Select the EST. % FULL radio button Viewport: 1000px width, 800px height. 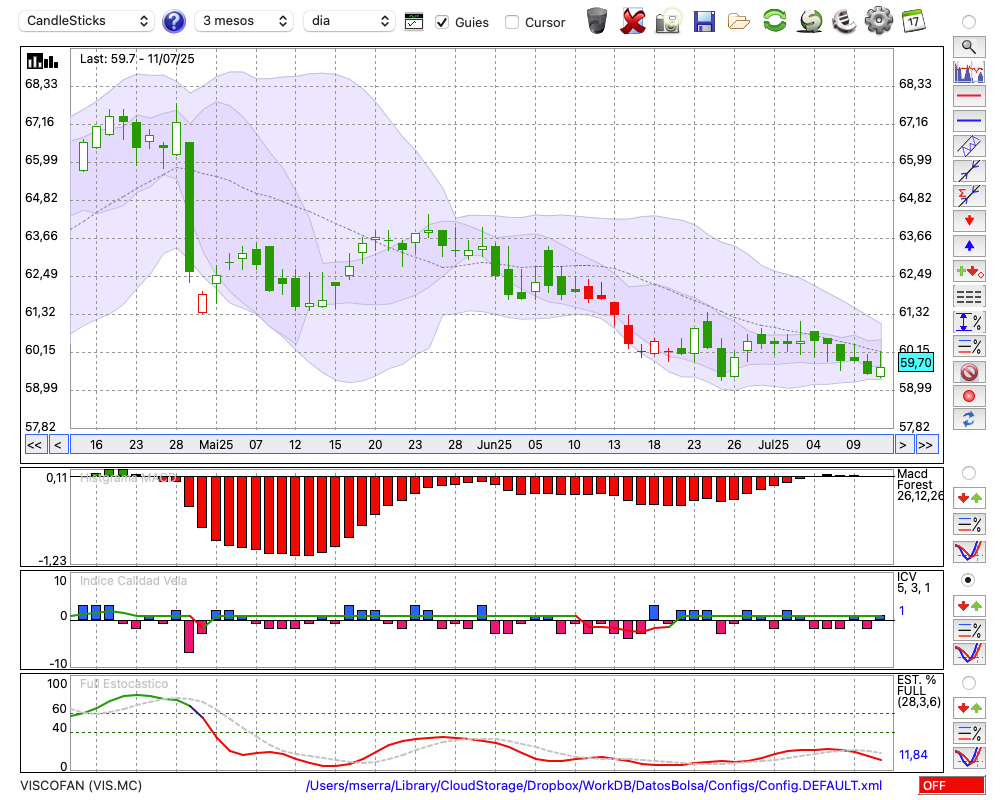[969, 683]
